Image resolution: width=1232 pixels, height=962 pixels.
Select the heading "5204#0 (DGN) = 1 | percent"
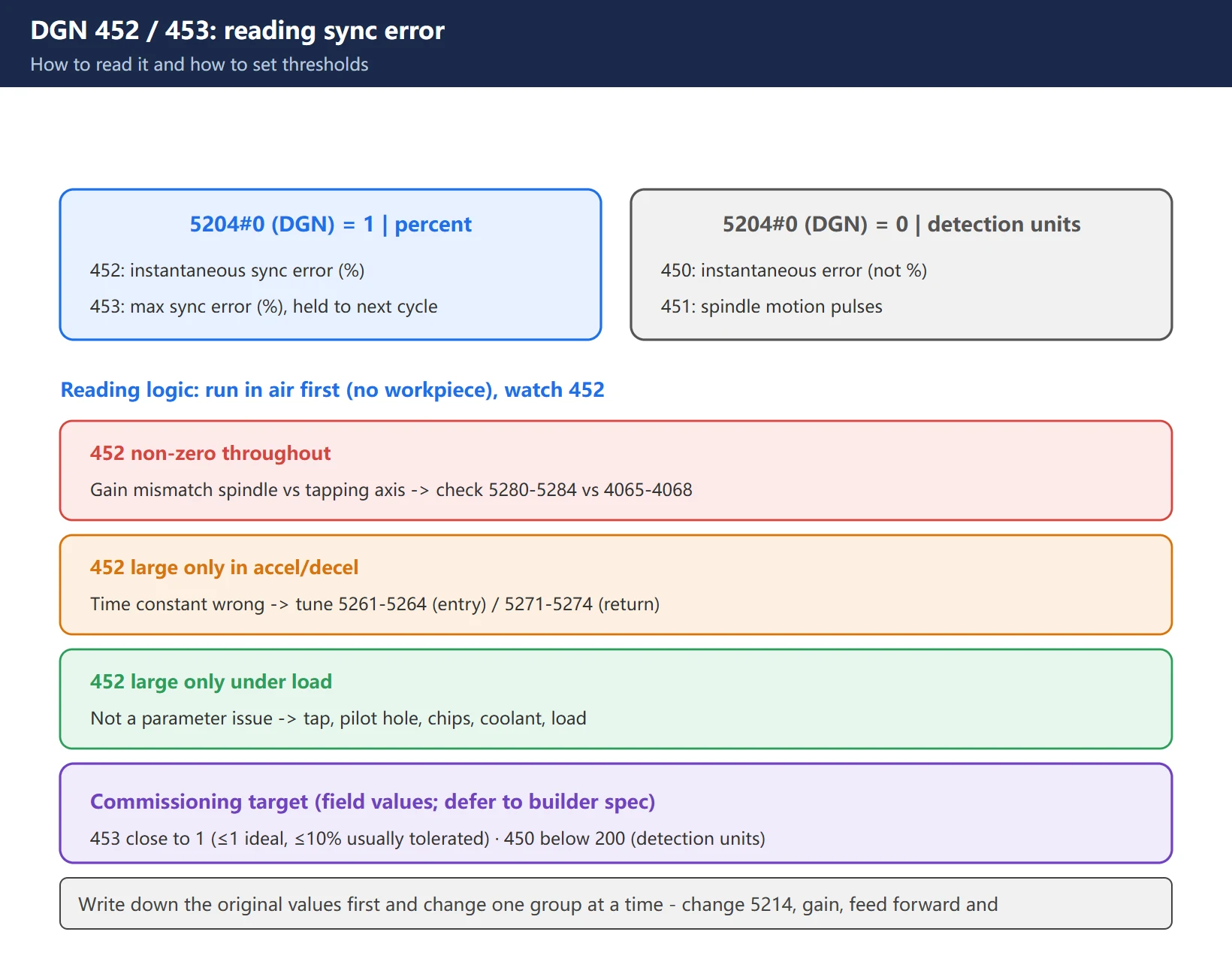pos(331,224)
